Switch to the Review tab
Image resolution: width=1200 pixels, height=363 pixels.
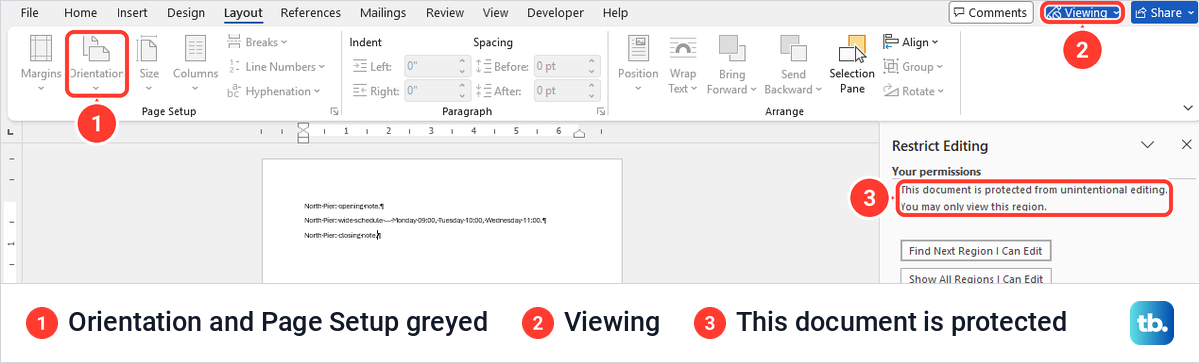point(444,13)
